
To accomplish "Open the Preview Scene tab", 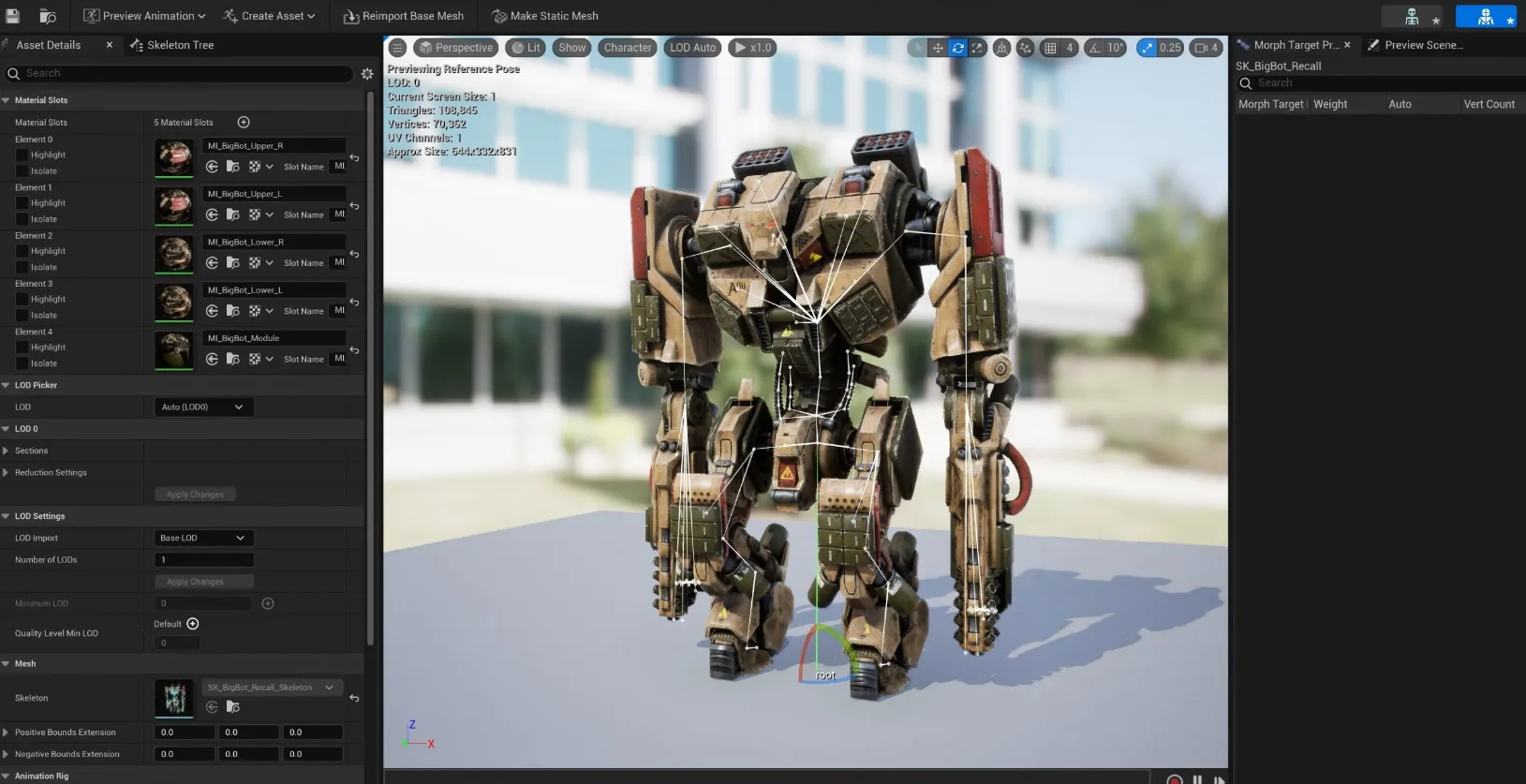I will point(1422,45).
